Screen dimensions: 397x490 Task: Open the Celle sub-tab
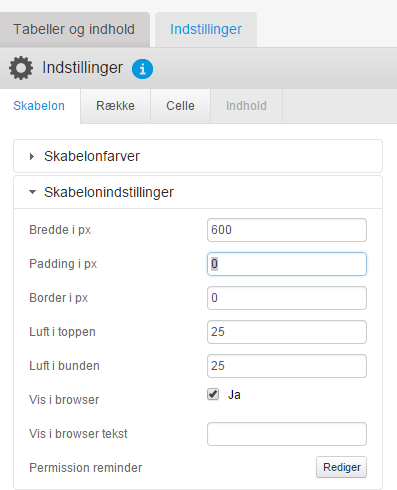tap(180, 106)
